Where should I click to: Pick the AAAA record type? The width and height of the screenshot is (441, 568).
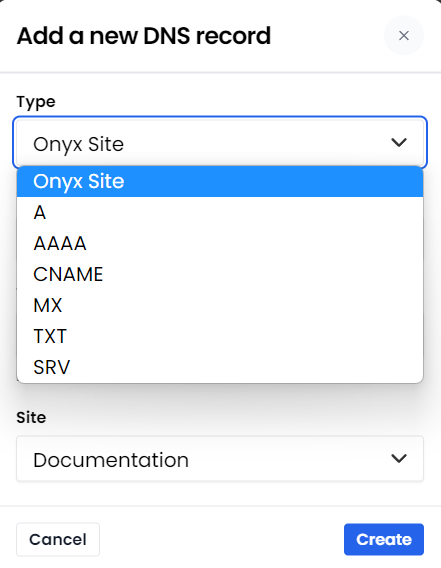pos(220,243)
